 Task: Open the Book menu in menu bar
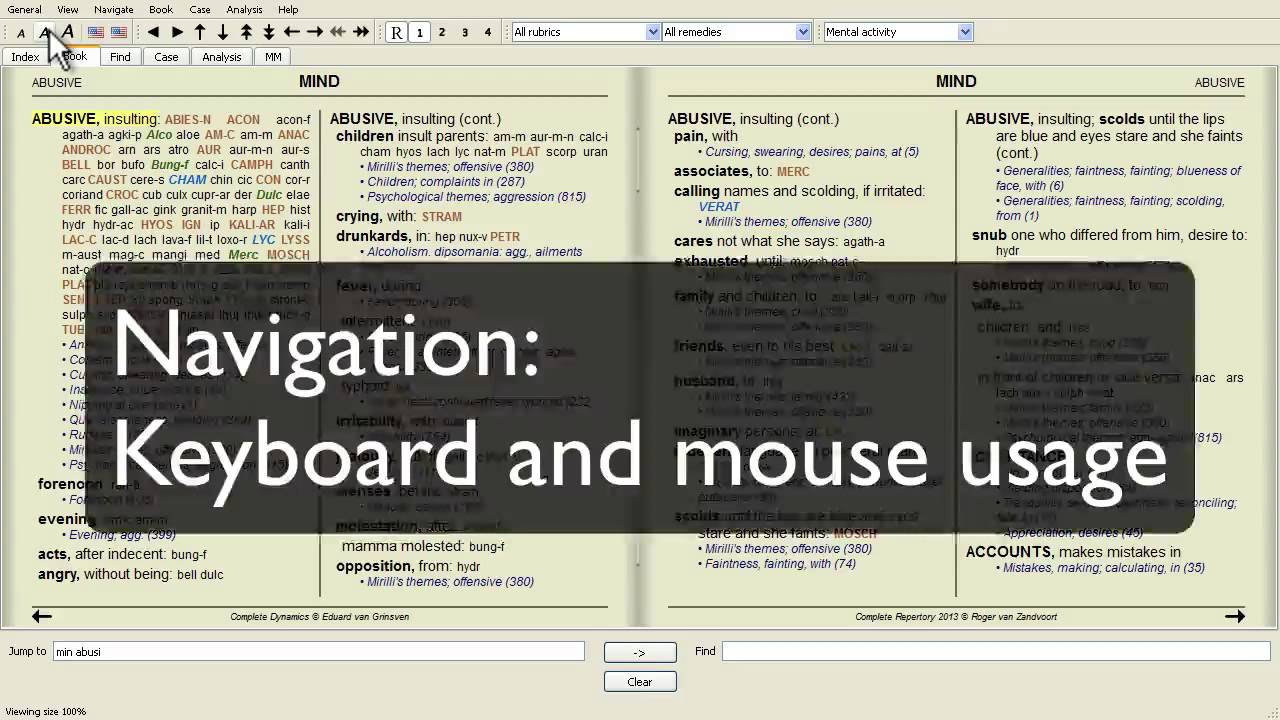pos(161,9)
